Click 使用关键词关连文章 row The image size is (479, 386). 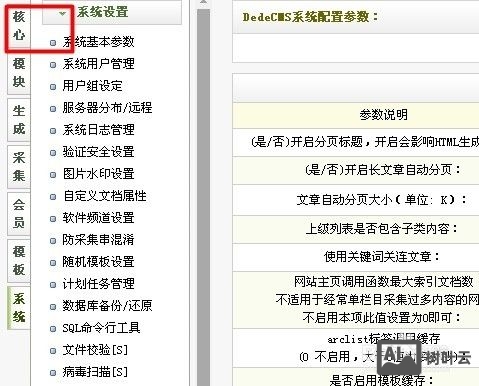[x=356, y=257]
